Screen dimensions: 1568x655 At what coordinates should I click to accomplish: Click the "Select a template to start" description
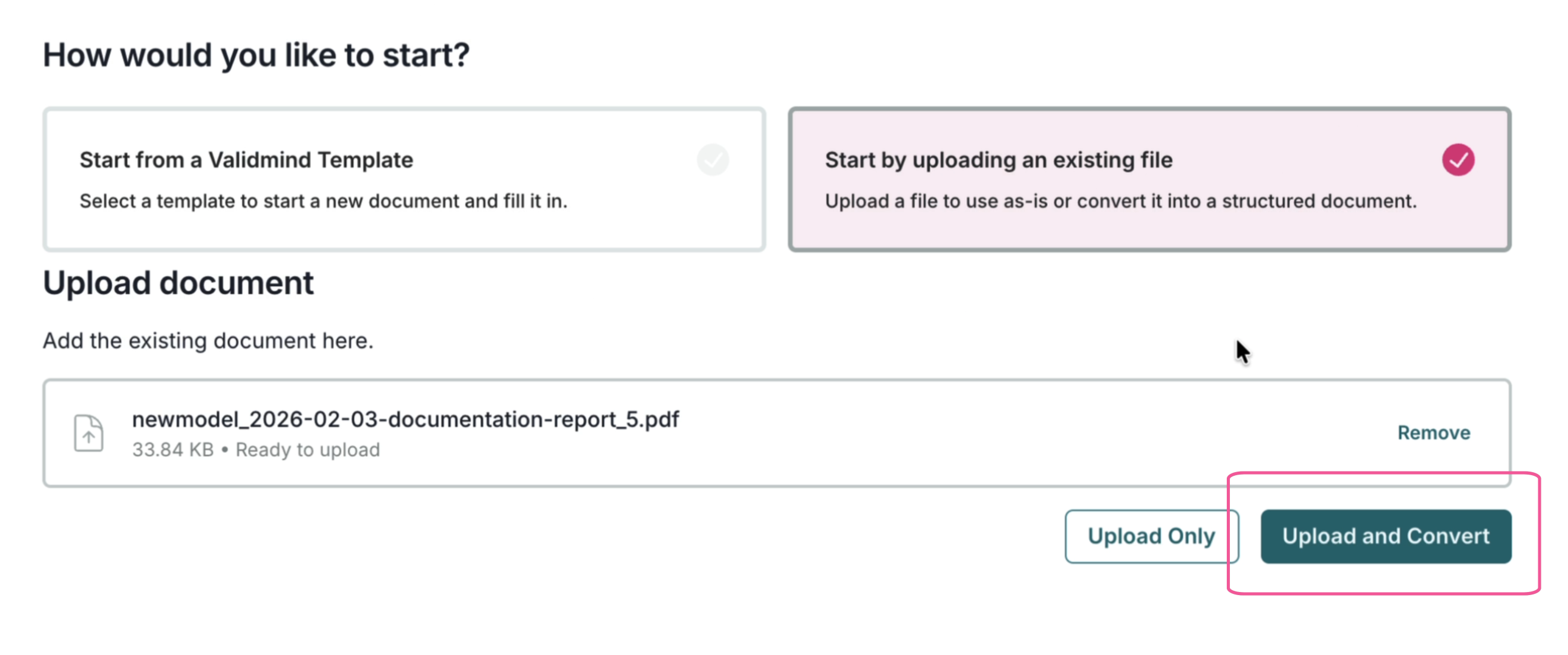pos(323,201)
